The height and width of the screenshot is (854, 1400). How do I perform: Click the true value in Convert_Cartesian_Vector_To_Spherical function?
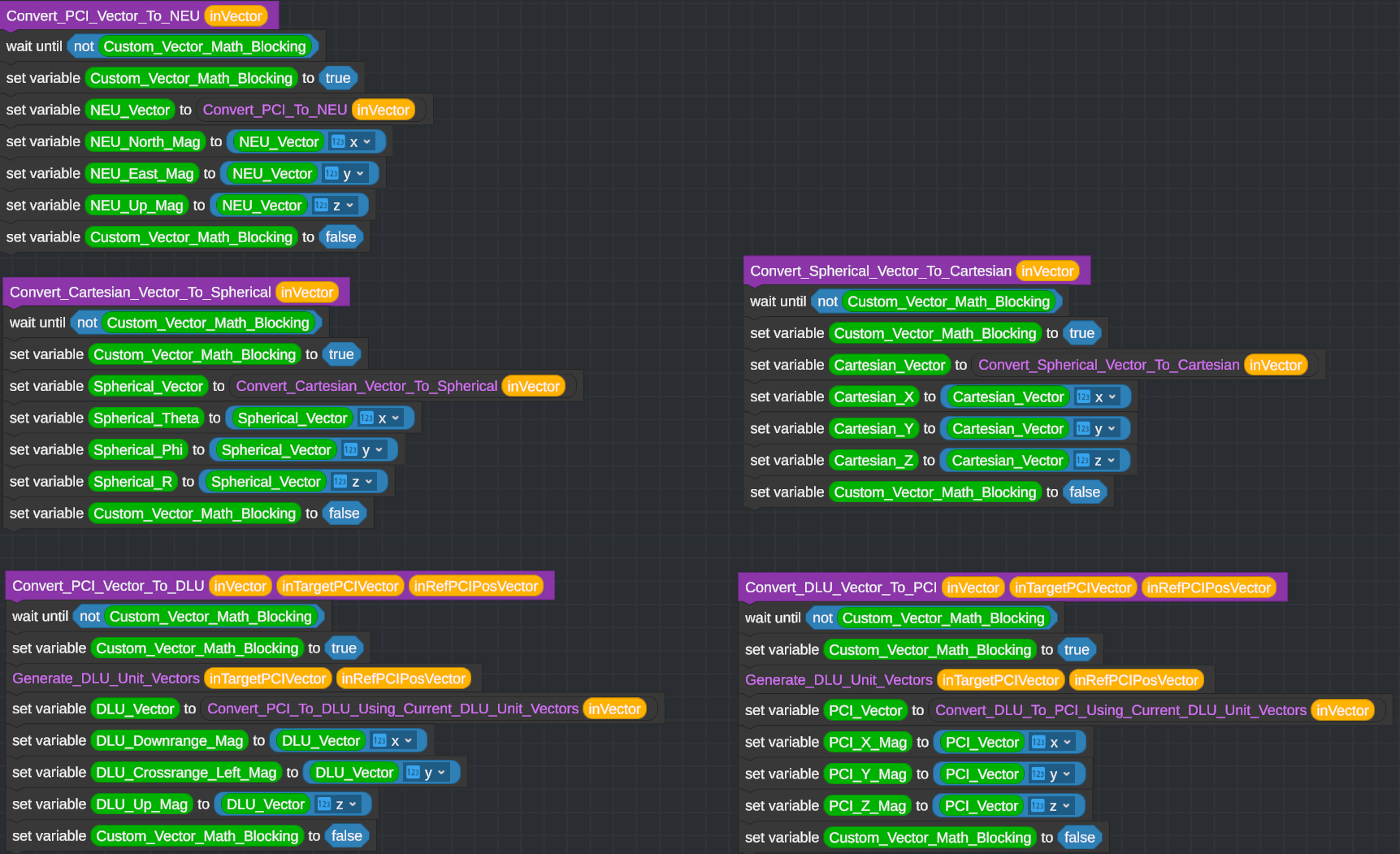(341, 354)
